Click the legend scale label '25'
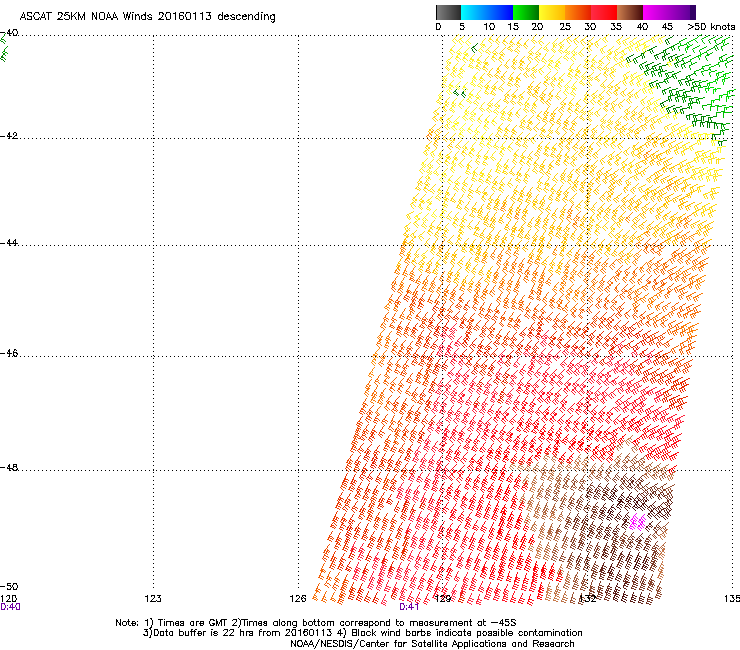 (565, 27)
